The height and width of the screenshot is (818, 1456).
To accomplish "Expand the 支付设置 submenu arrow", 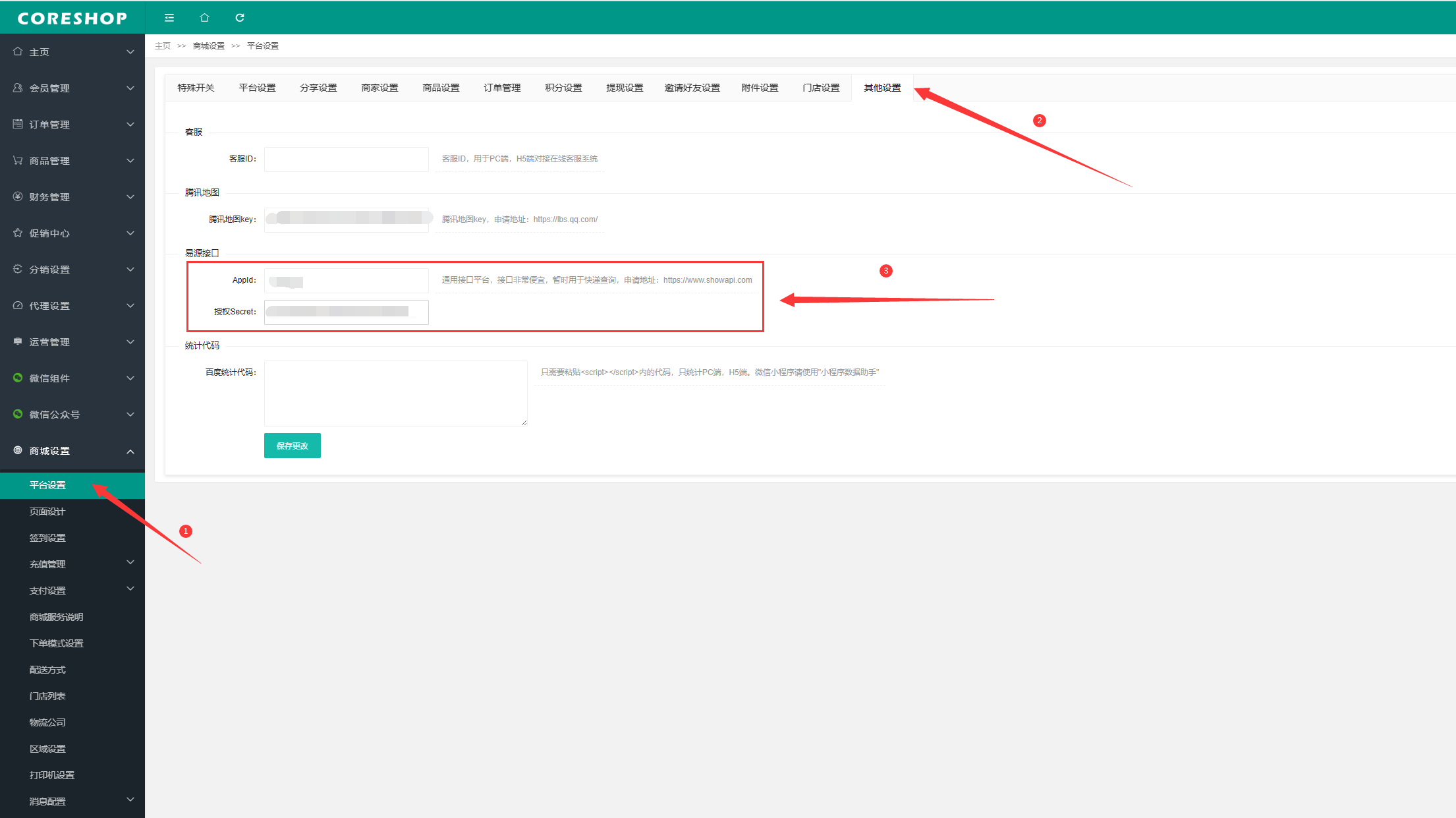I will [130, 589].
